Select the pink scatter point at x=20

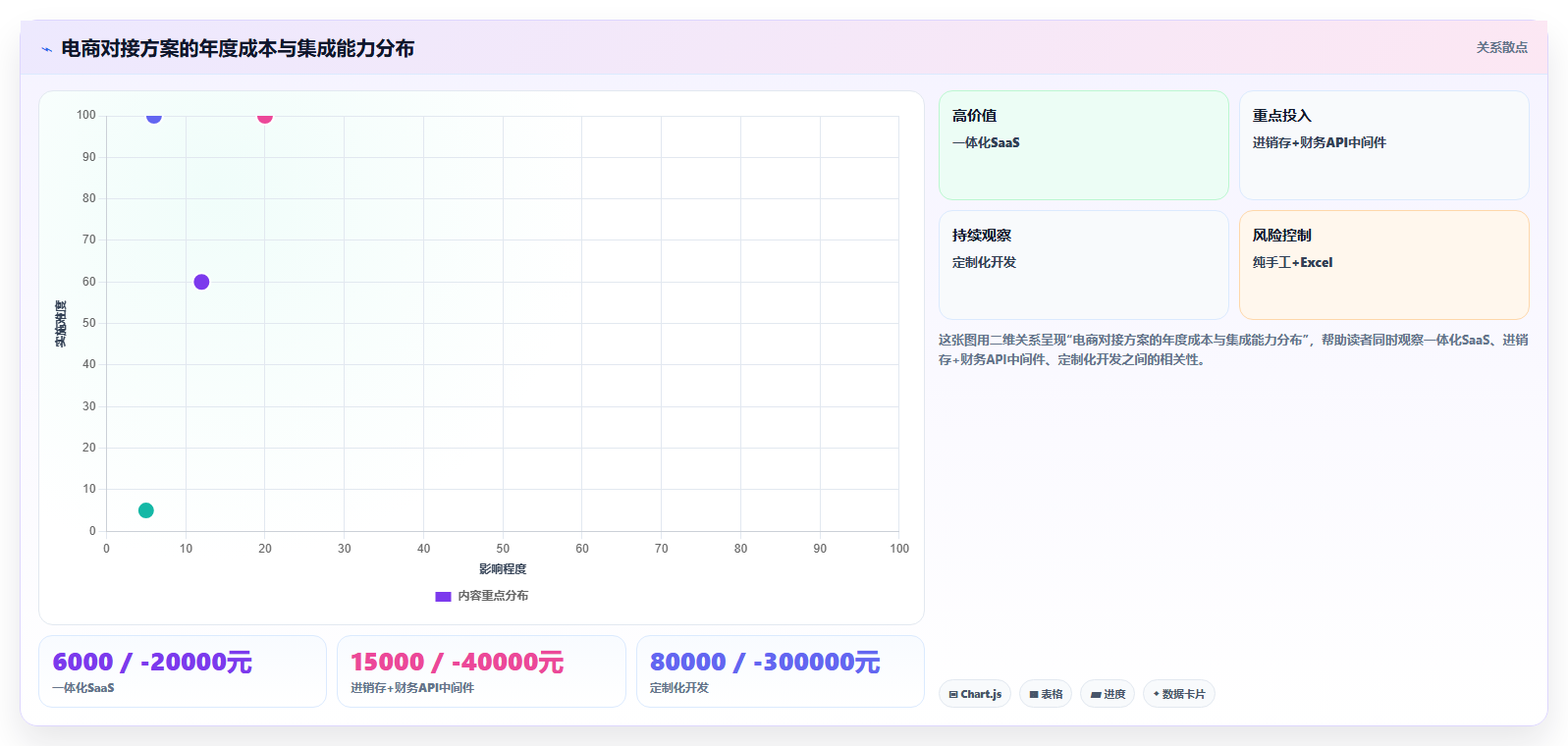point(265,116)
